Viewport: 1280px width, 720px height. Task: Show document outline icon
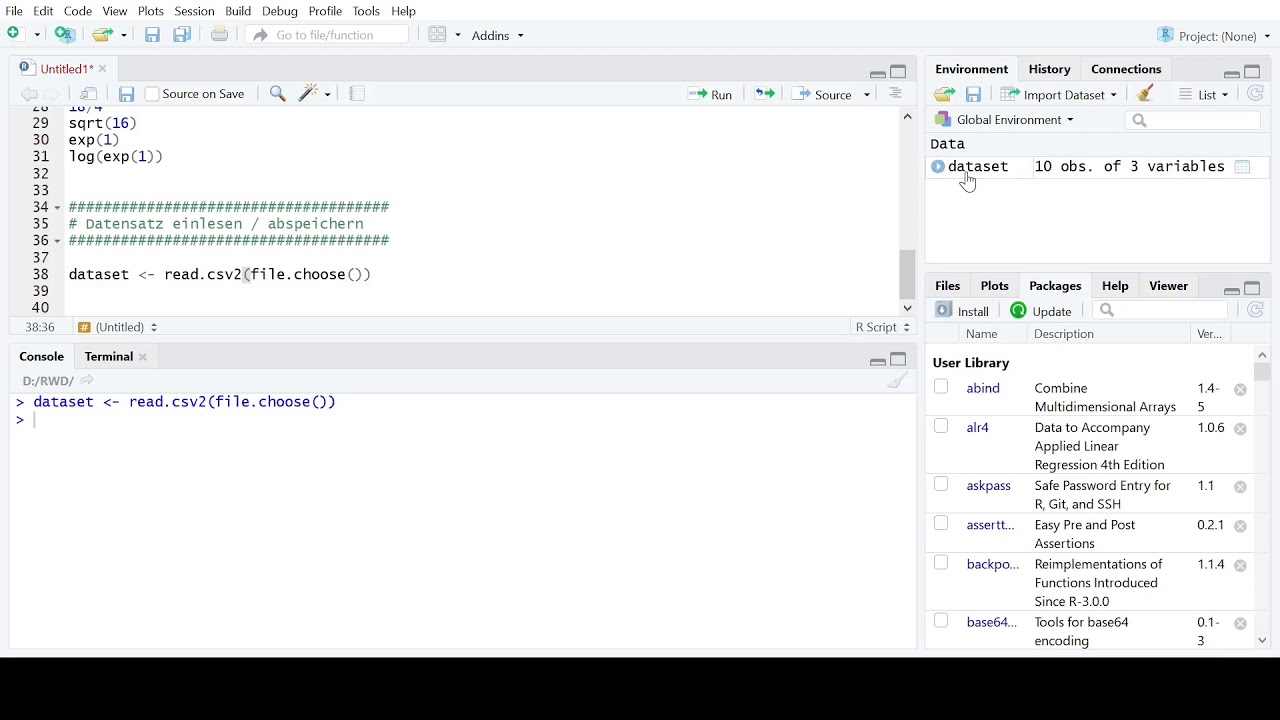tap(895, 94)
